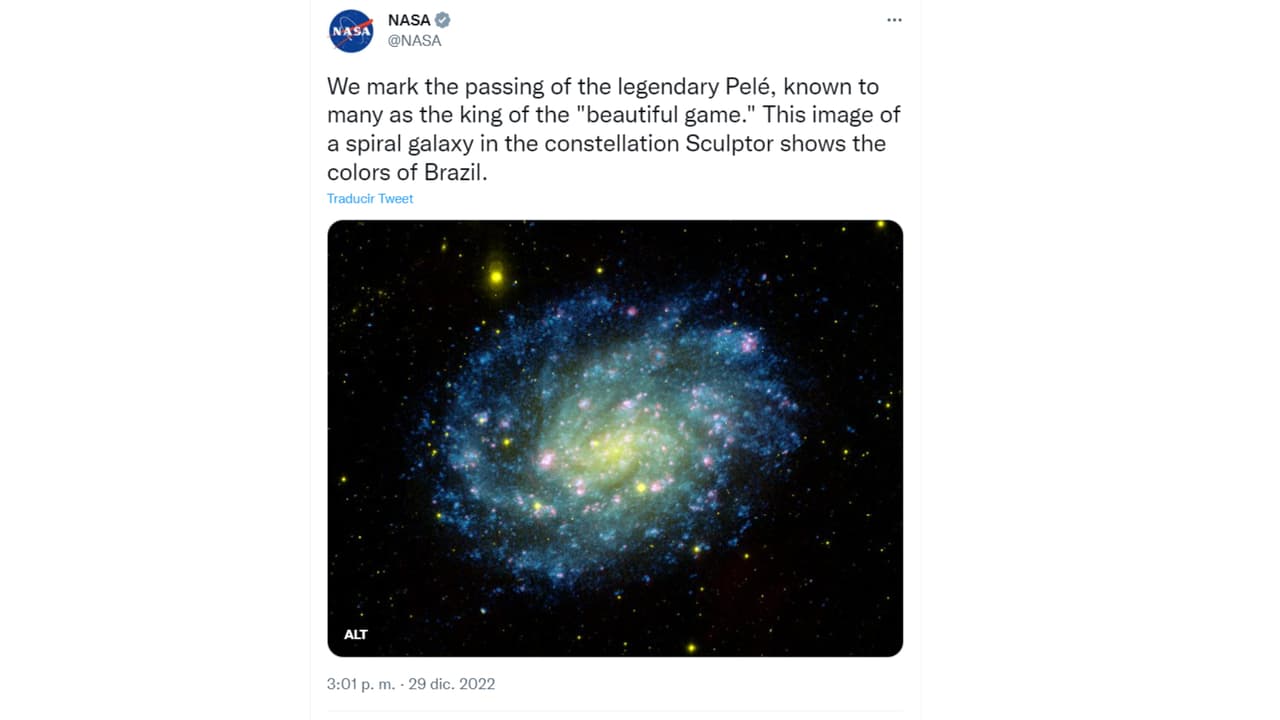
Task: Click the "Traducir Tweet" link
Action: click(370, 198)
